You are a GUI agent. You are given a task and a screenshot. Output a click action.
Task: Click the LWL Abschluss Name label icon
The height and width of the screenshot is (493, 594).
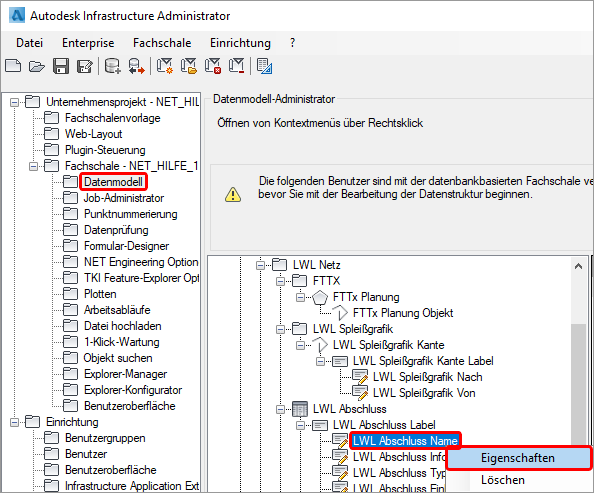coord(340,441)
